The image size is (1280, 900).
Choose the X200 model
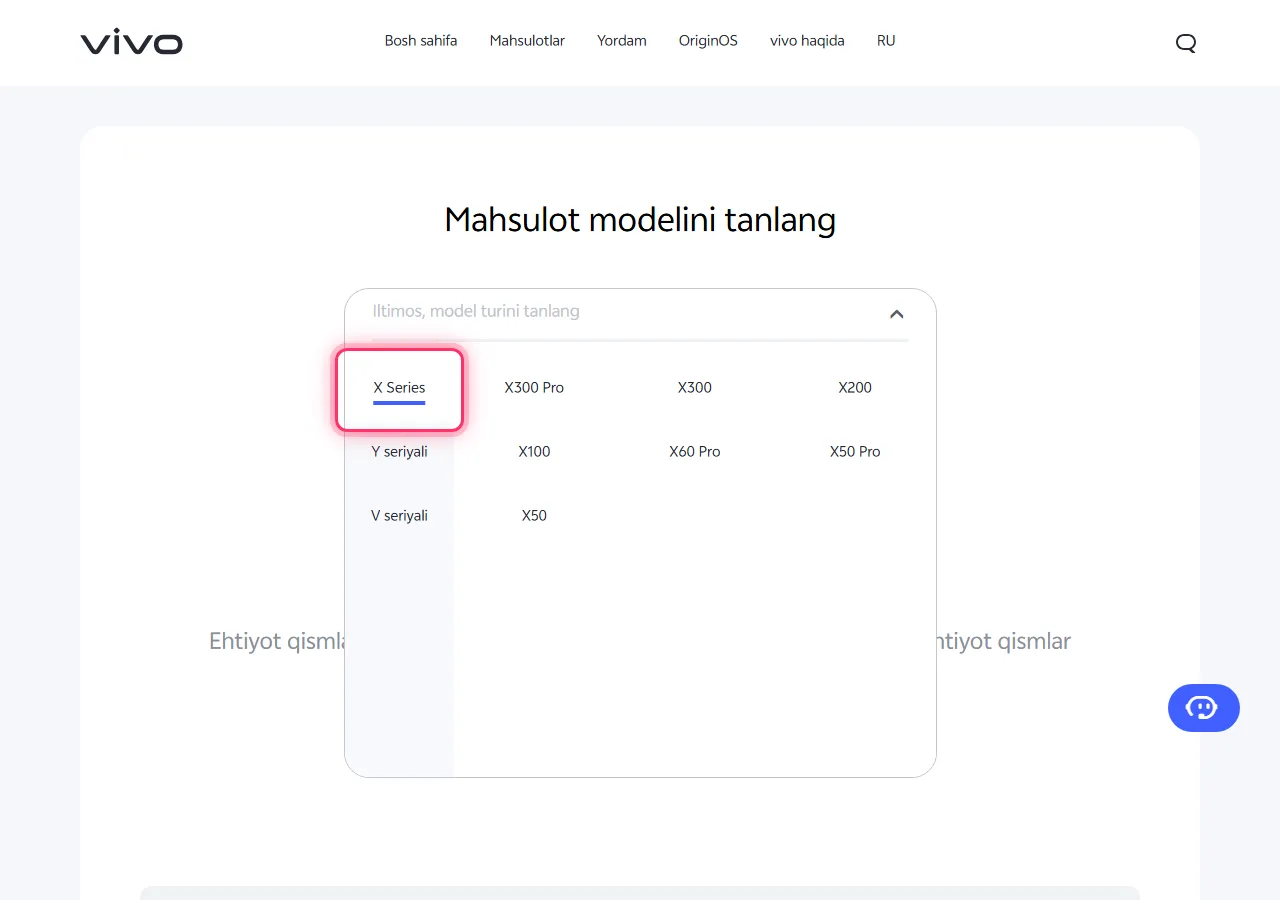[855, 388]
